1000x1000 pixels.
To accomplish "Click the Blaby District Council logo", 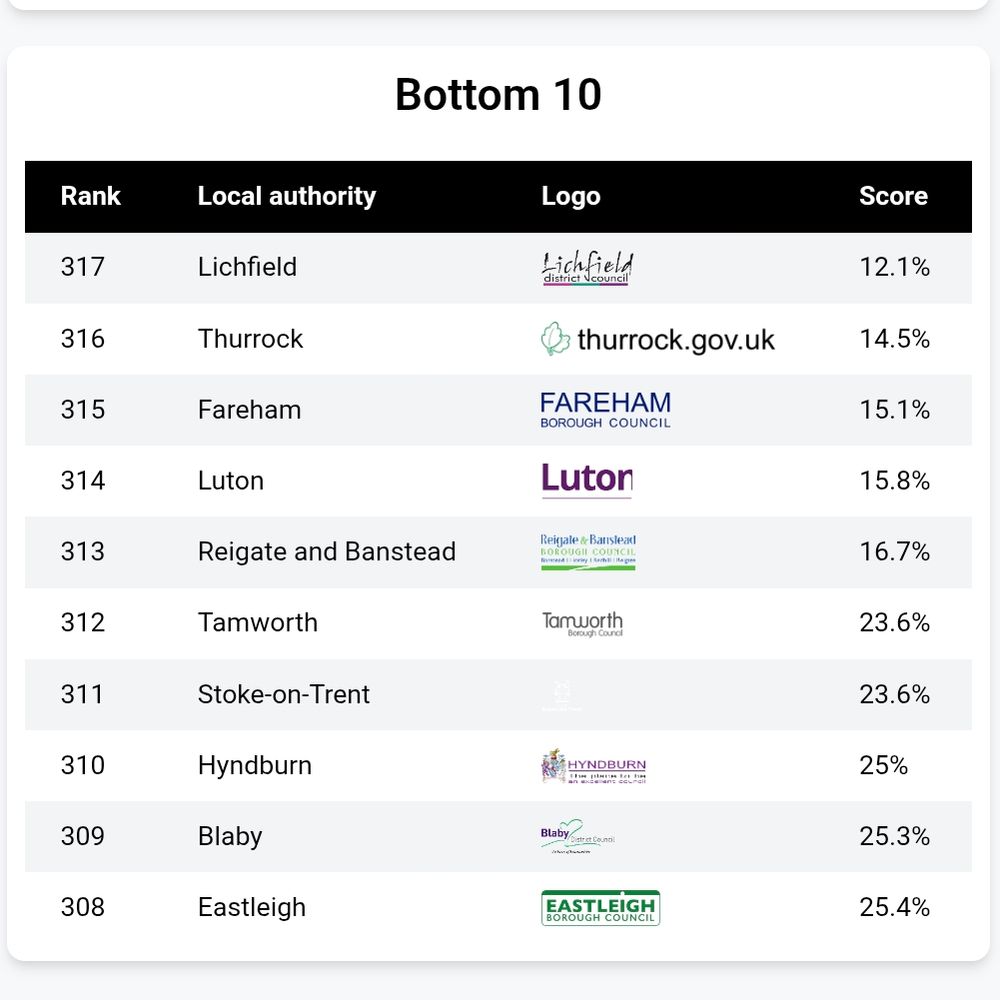I will [x=578, y=836].
